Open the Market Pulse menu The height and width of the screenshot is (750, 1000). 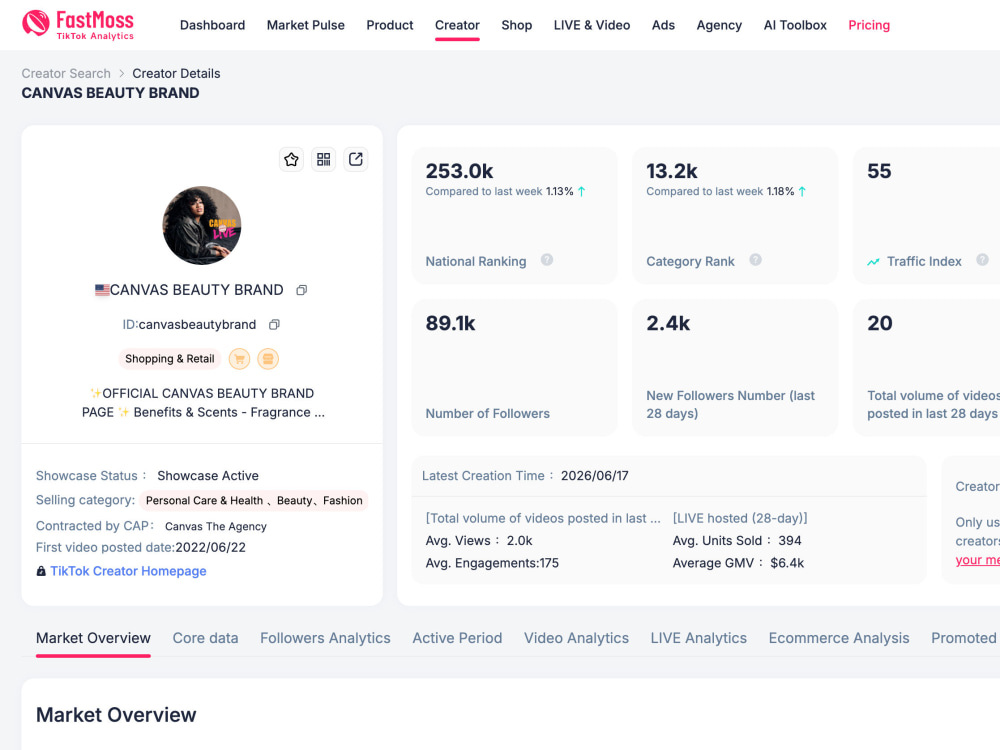point(305,25)
